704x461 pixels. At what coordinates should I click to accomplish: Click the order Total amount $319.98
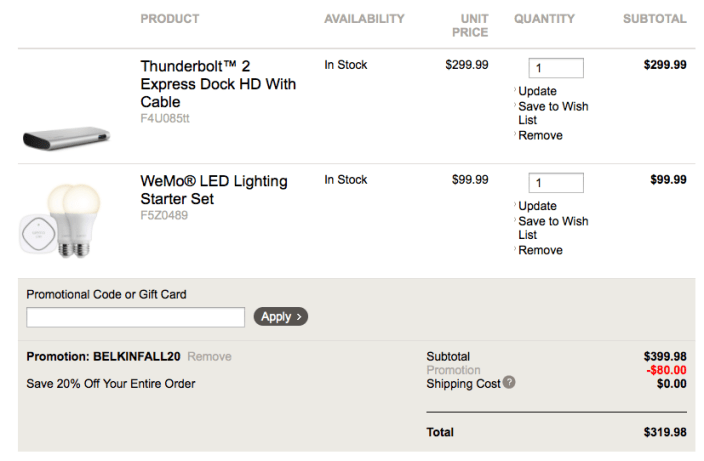click(665, 432)
